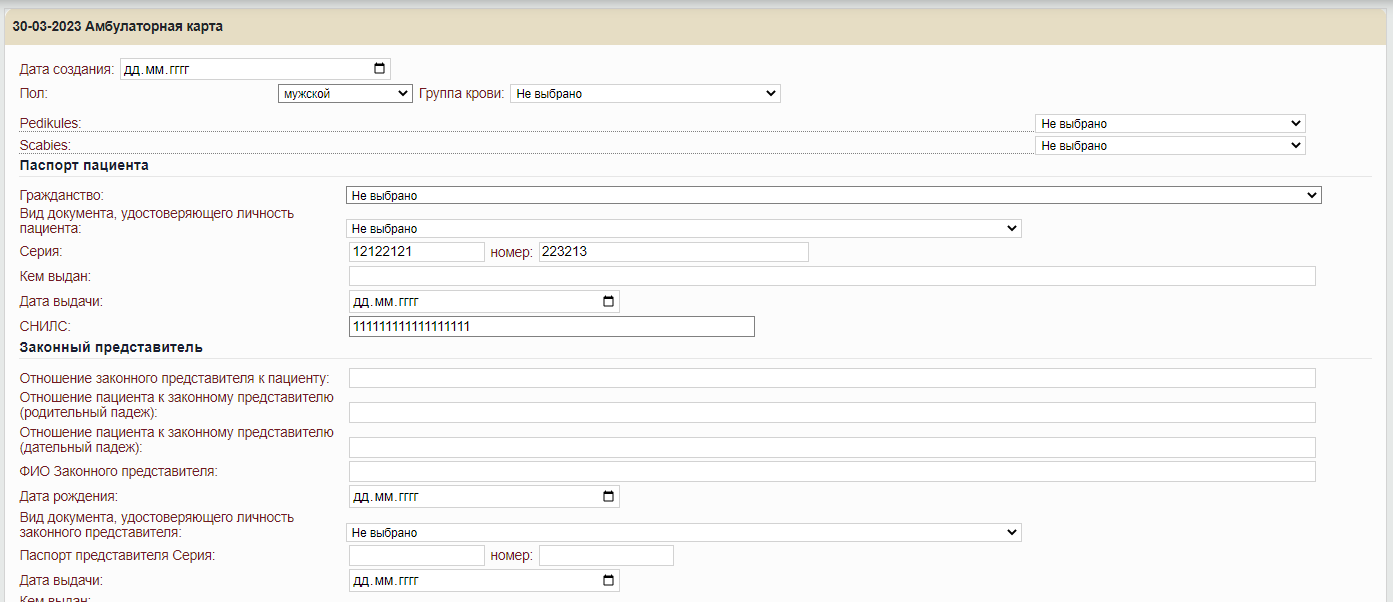The image size is (1393, 602).
Task: Click relation field for родительный падеж
Action: click(x=831, y=413)
